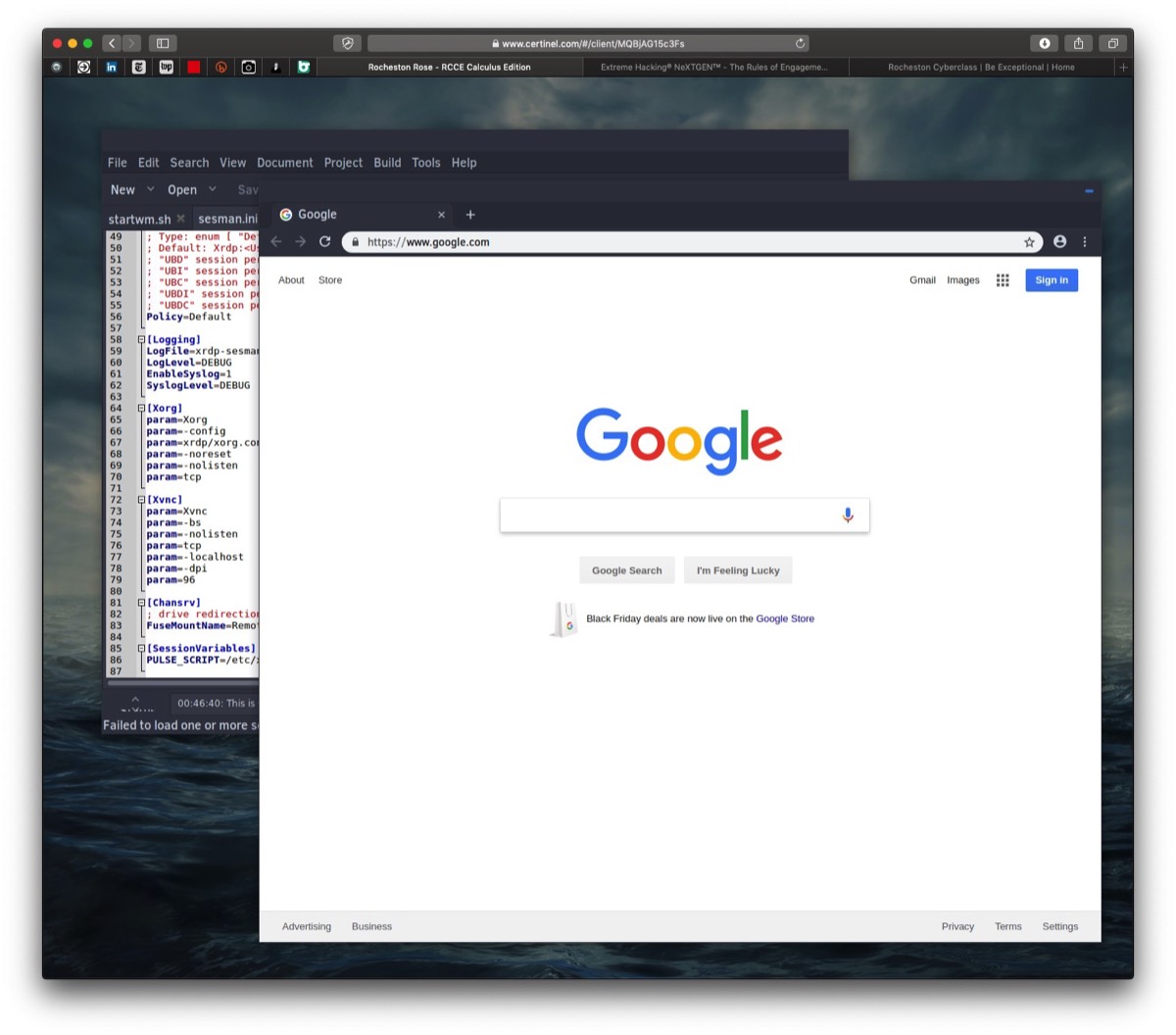The image size is (1176, 1035).
Task: Reload the Google page in Chrome
Action: (325, 242)
